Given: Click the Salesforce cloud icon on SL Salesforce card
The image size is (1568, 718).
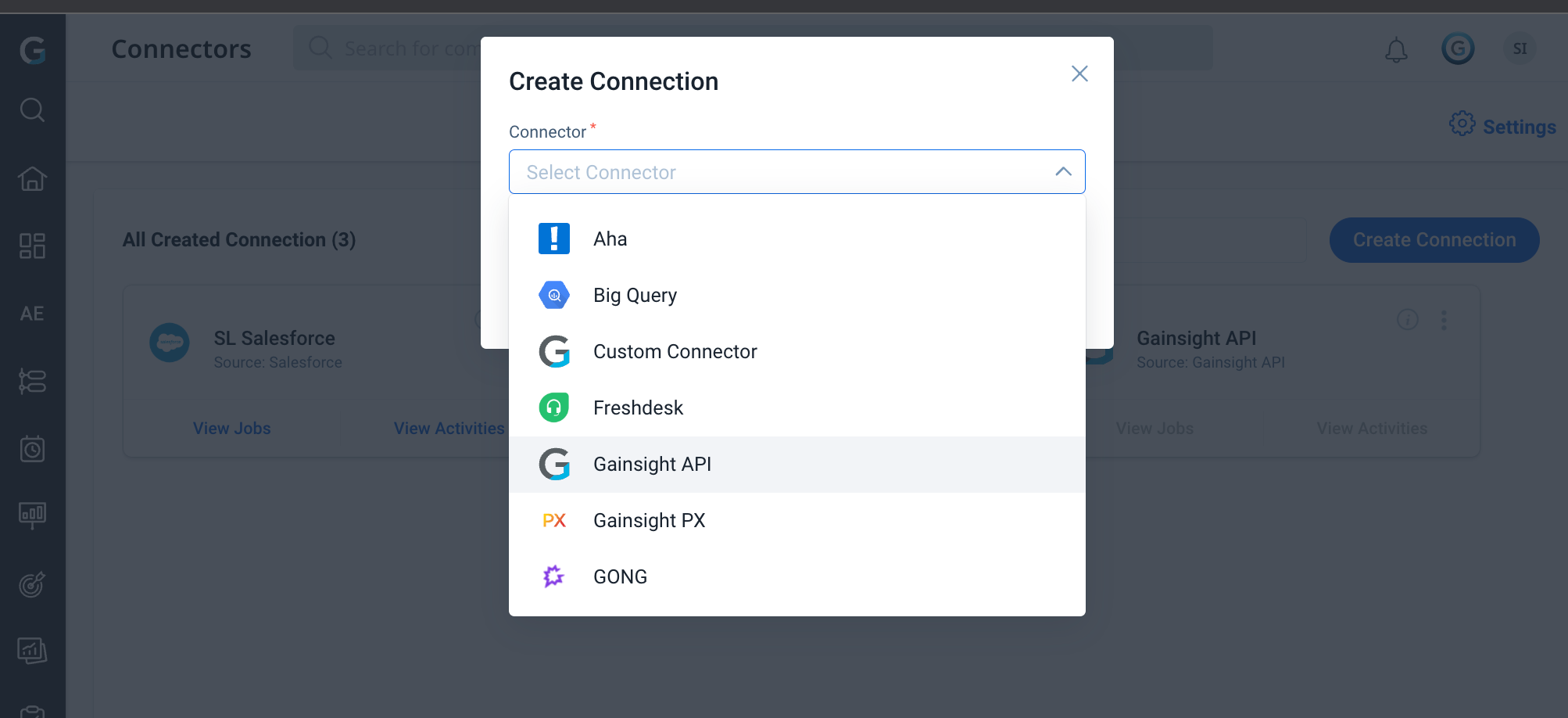Looking at the screenshot, I should click(170, 343).
